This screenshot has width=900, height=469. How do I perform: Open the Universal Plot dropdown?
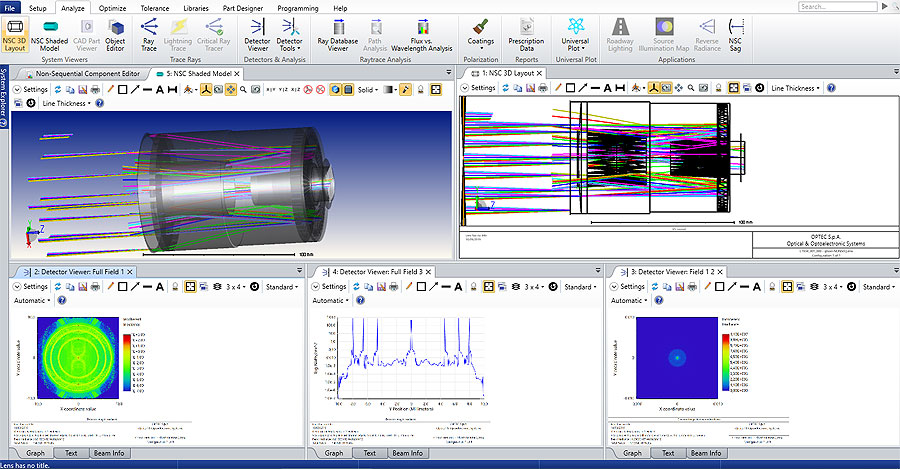coord(577,40)
